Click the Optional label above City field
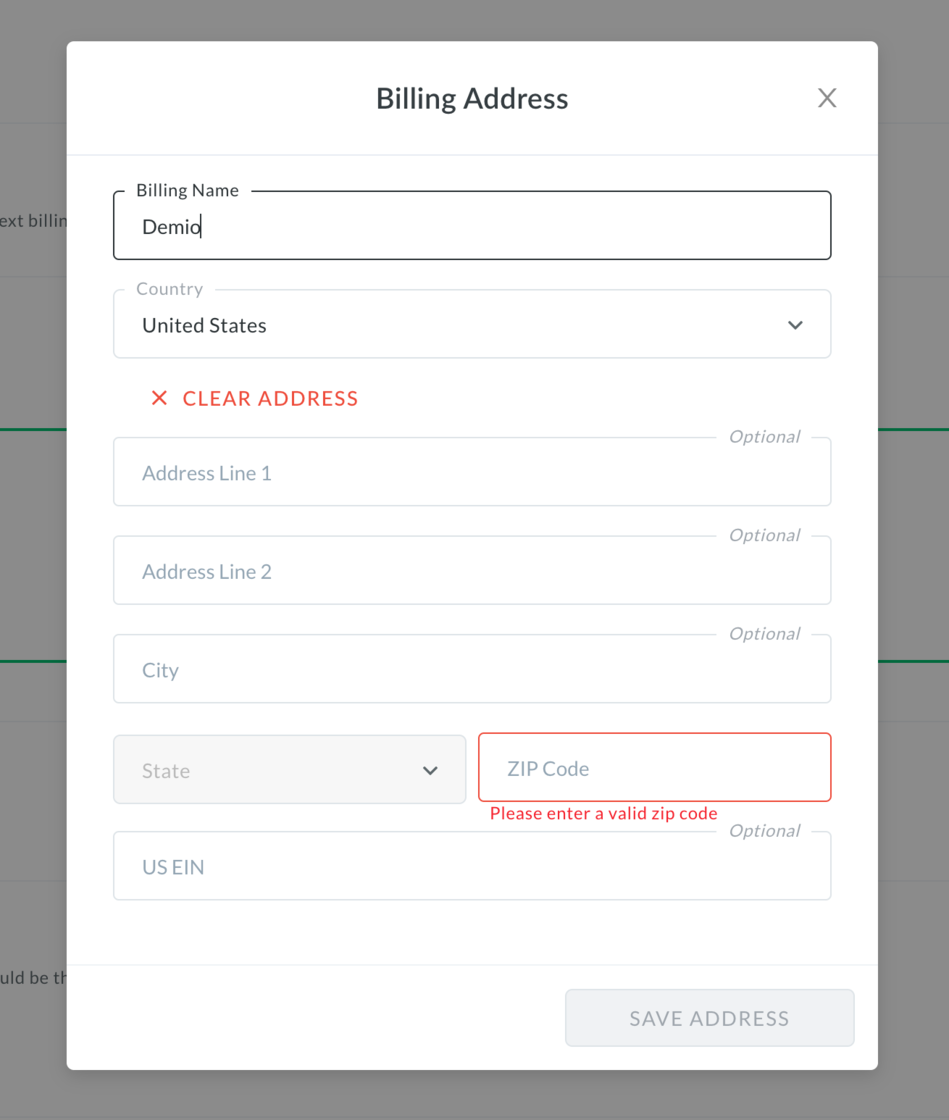The width and height of the screenshot is (949, 1120). [764, 633]
